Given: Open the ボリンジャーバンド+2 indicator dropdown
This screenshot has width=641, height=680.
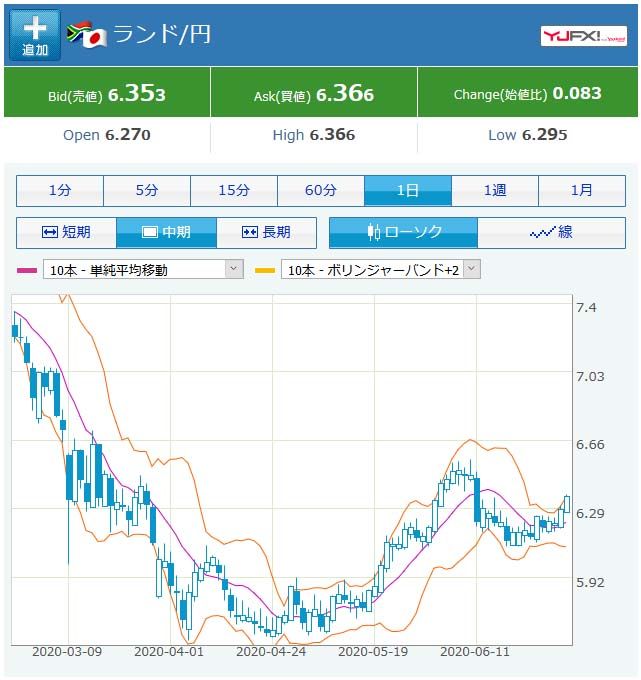Looking at the screenshot, I should [380, 269].
